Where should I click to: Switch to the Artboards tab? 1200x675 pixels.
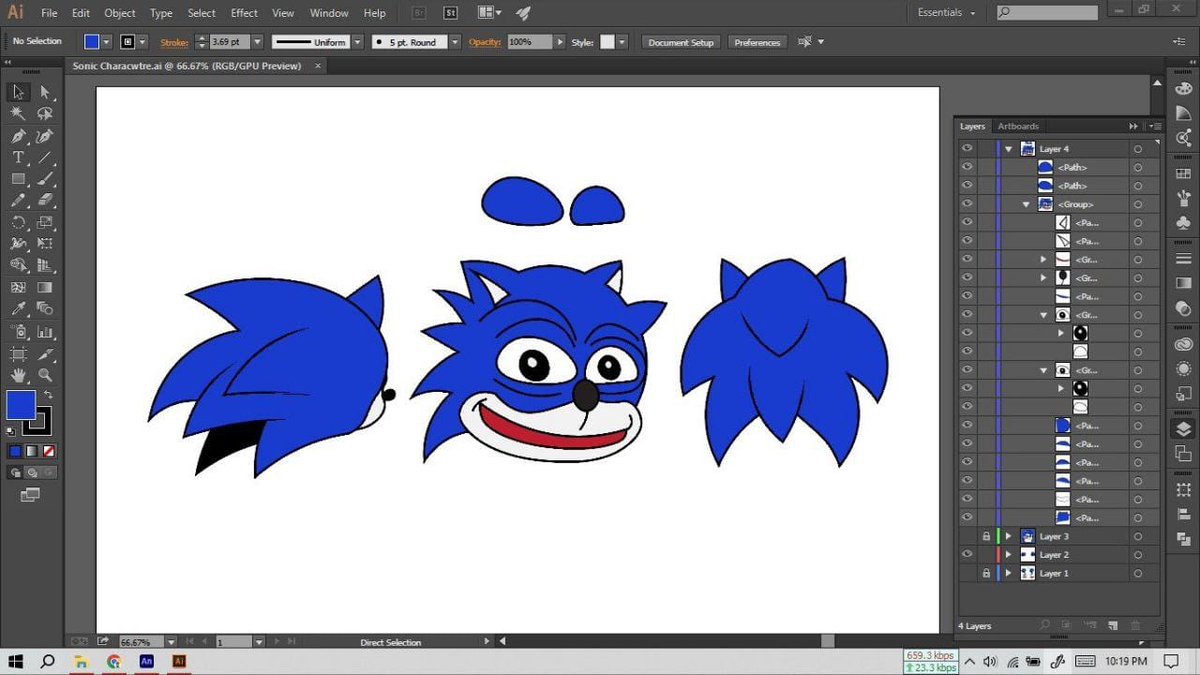[1018, 126]
